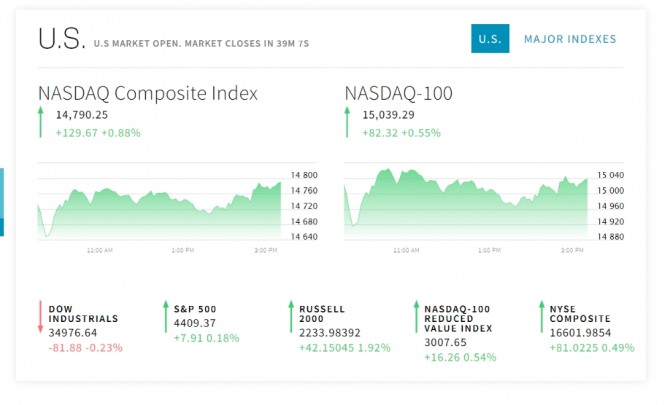Open the NASDAQ-100 Reduced Value Index link
Viewport: 670px width, 405px height.
[458, 318]
